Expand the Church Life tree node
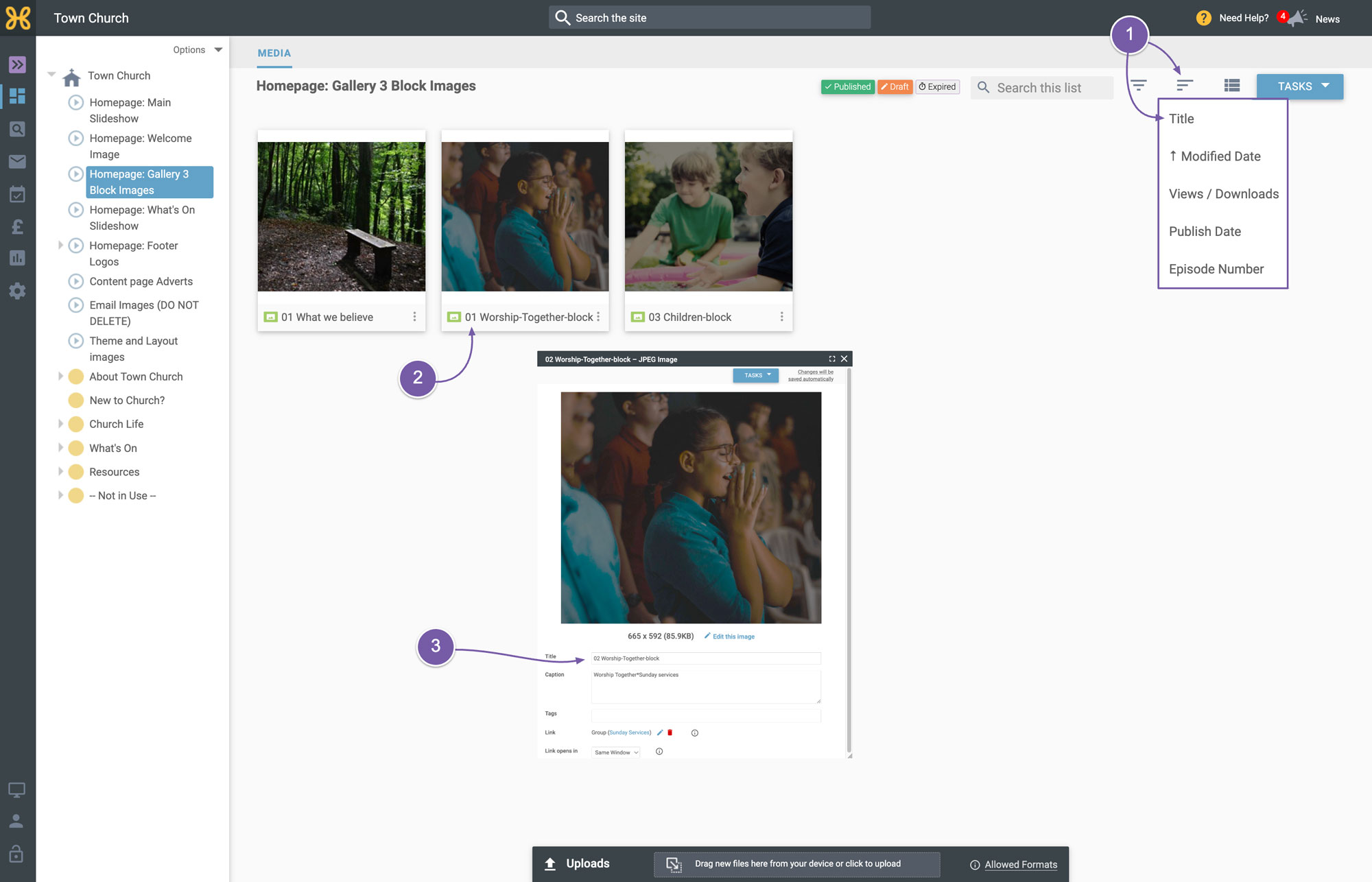 (x=60, y=424)
